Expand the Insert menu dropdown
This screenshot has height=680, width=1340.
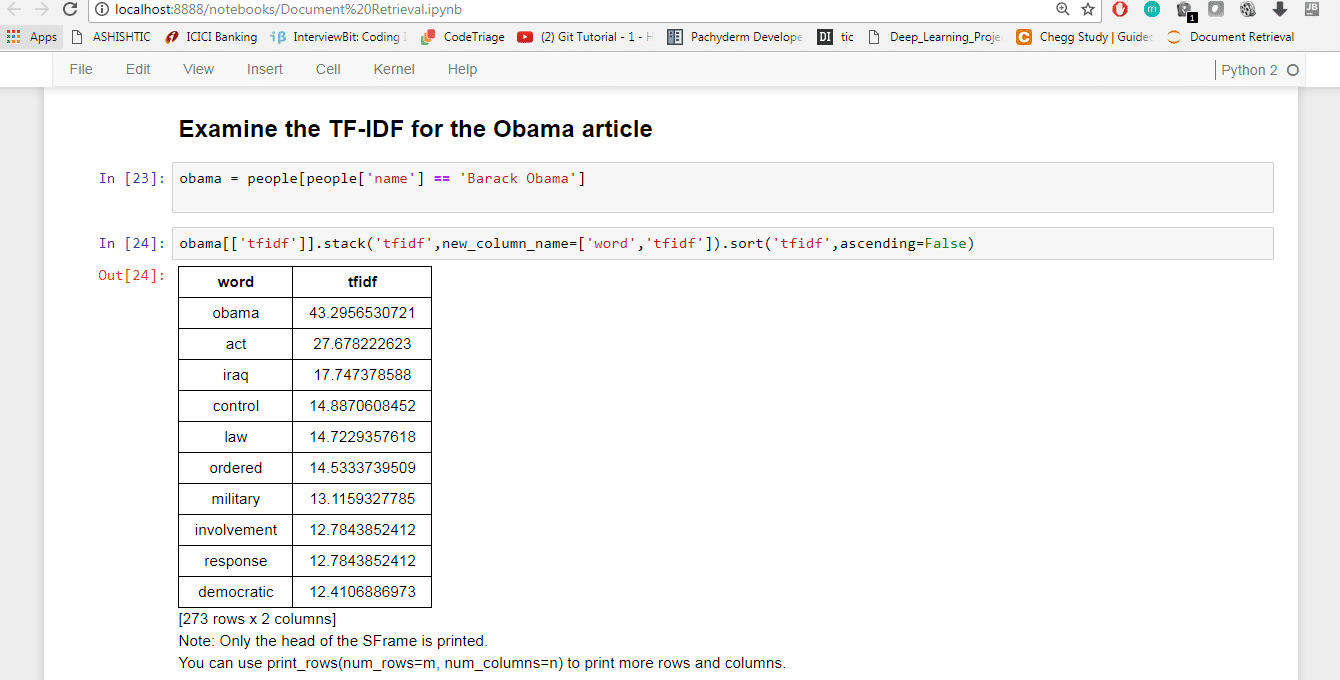pyautogui.click(x=265, y=69)
